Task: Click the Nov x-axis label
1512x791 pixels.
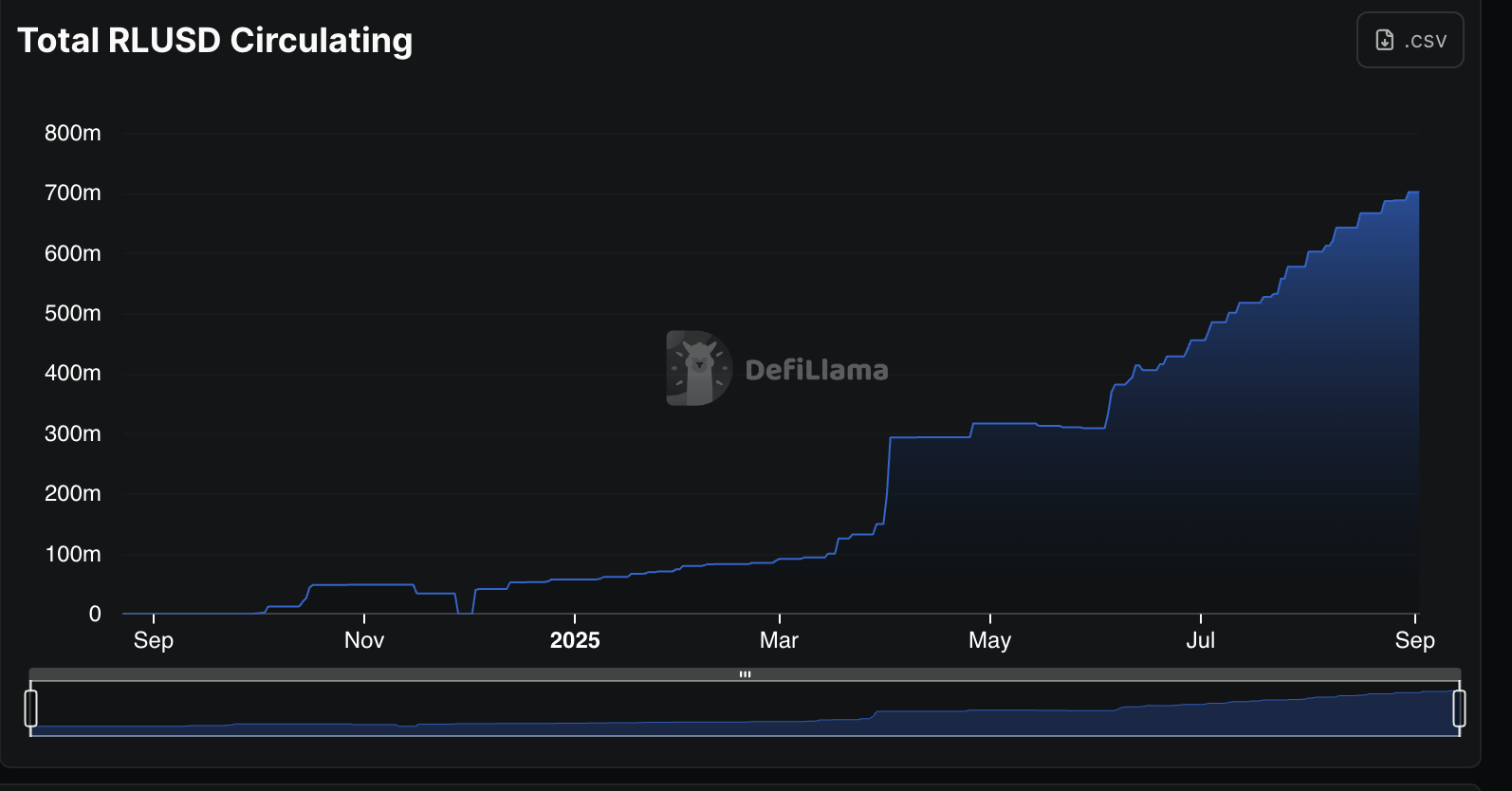Action: [364, 640]
